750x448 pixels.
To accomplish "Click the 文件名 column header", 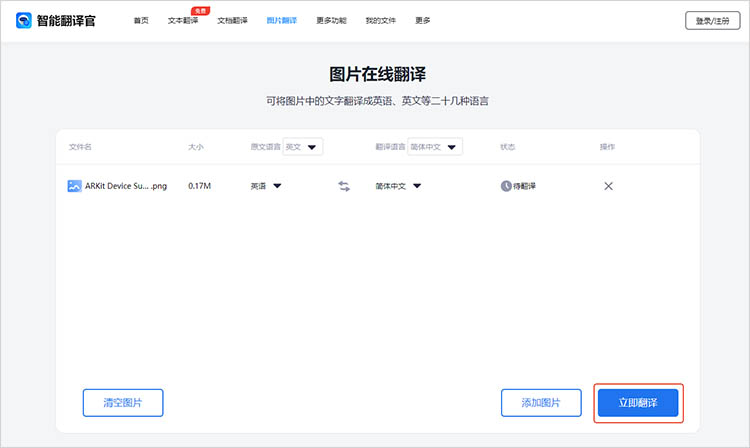I will point(80,147).
